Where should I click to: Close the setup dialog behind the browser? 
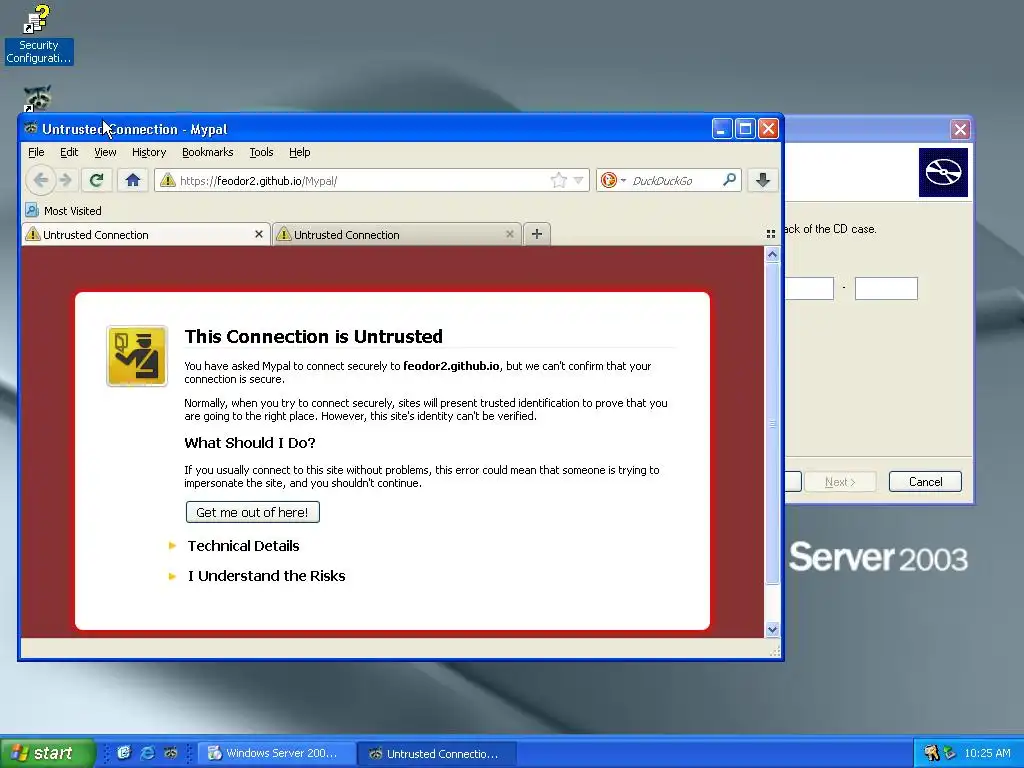[959, 129]
